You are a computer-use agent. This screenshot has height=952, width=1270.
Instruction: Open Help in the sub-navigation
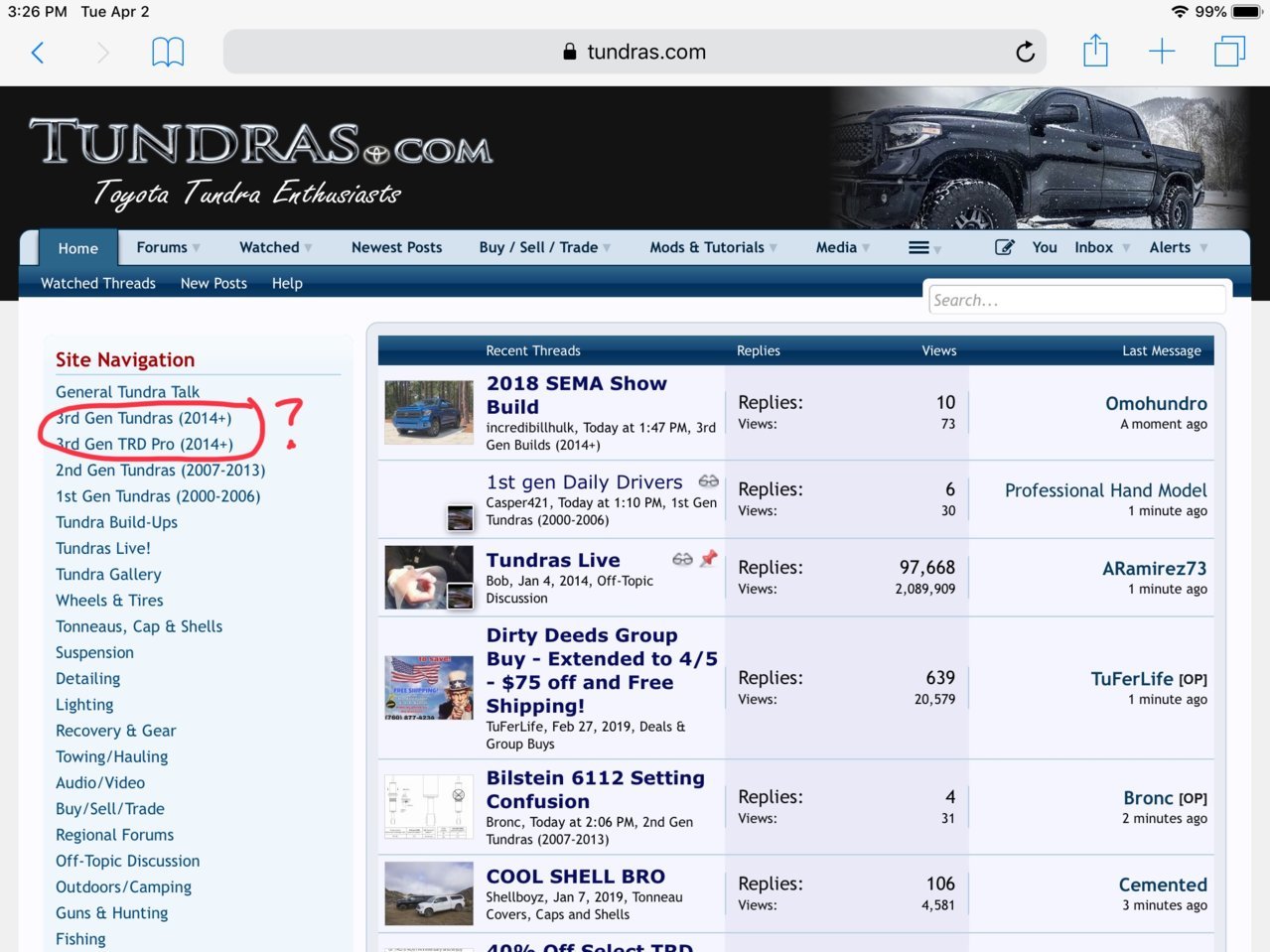[x=287, y=283]
